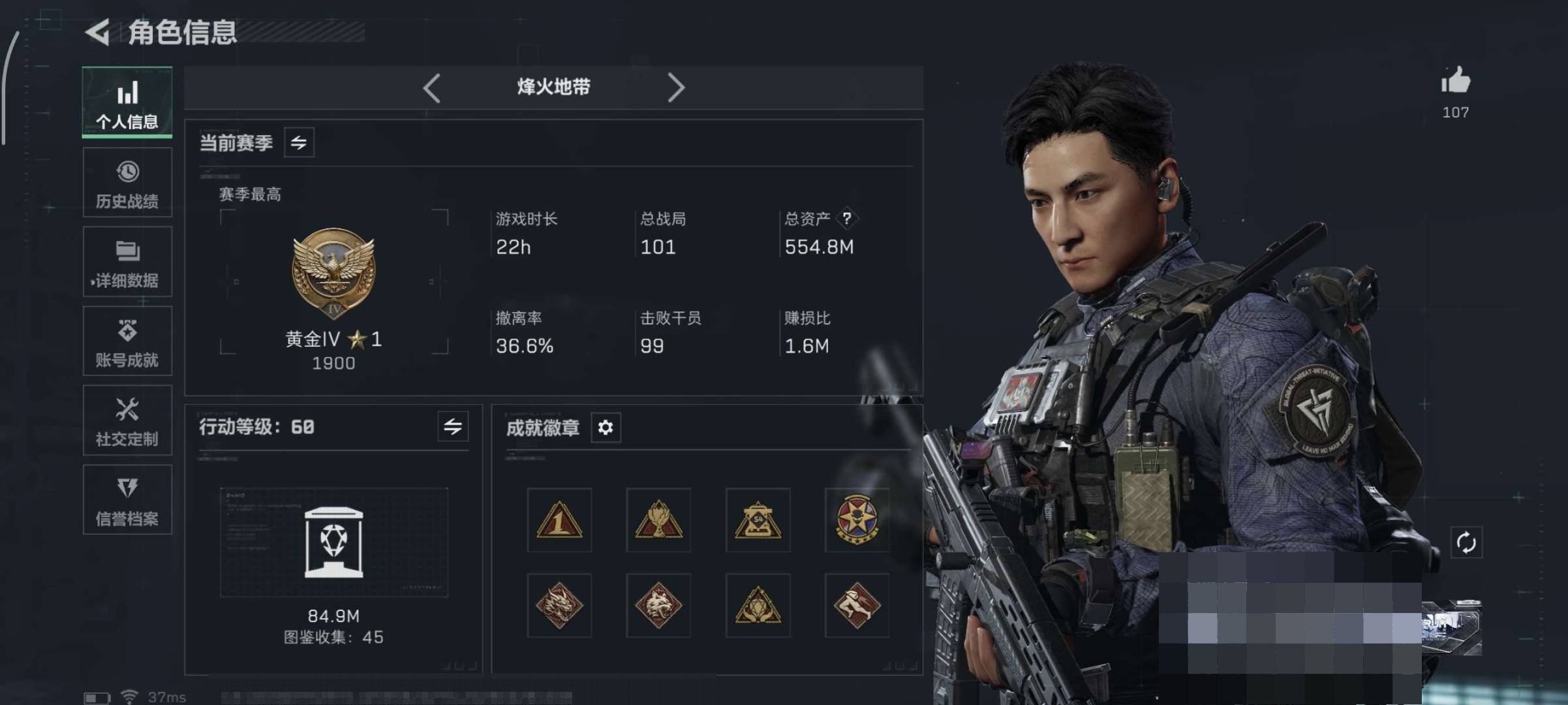Select the star medal achievement badge

(x=857, y=520)
